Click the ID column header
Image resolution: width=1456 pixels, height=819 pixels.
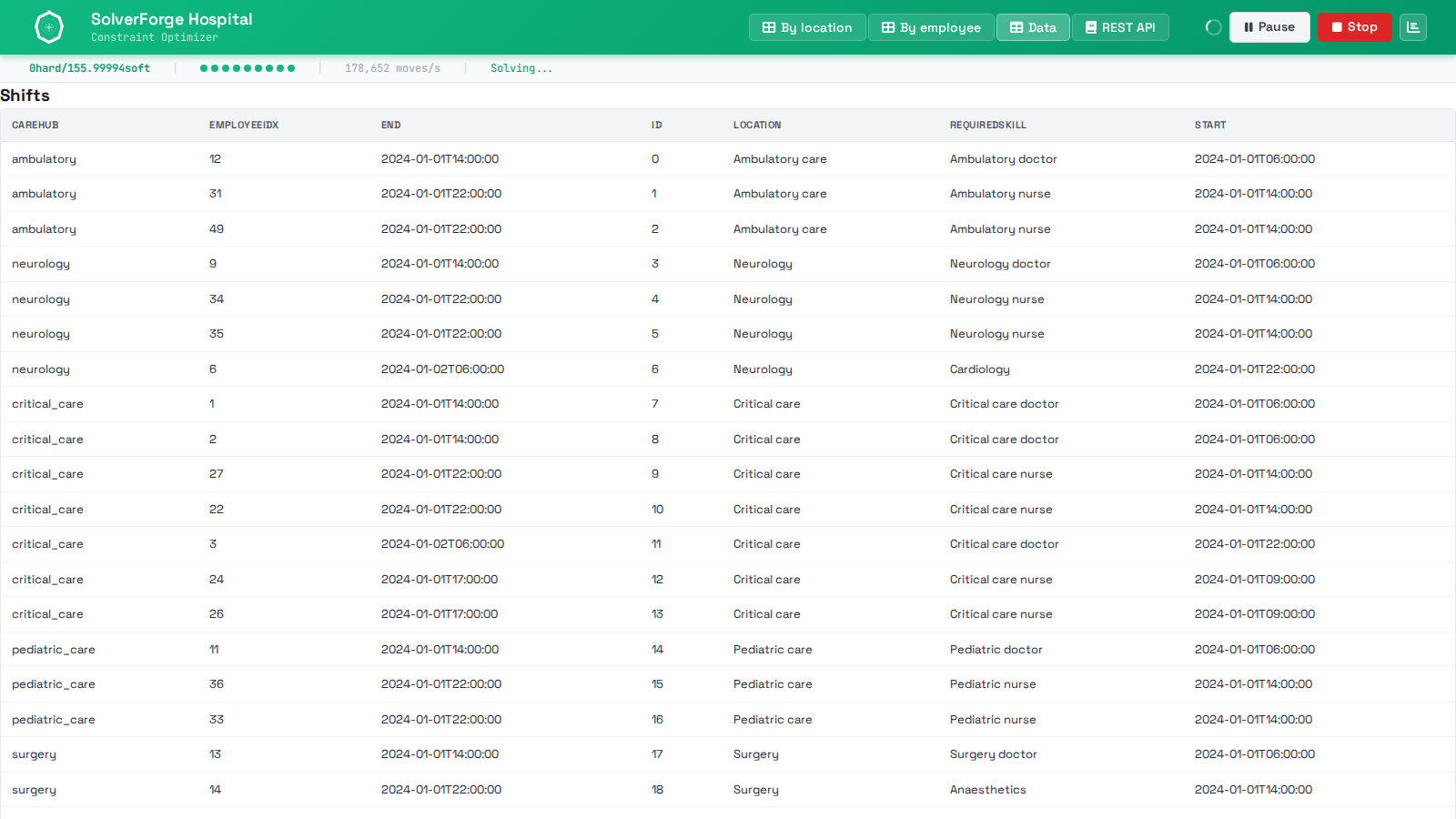click(x=657, y=126)
